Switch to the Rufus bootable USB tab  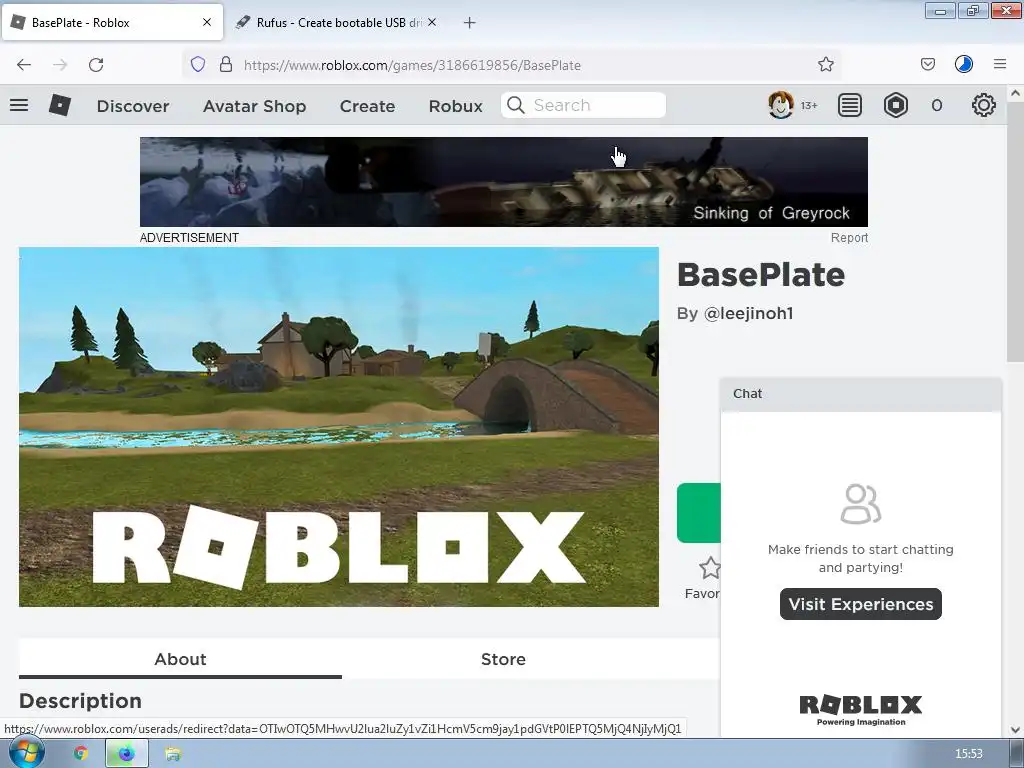pyautogui.click(x=336, y=23)
